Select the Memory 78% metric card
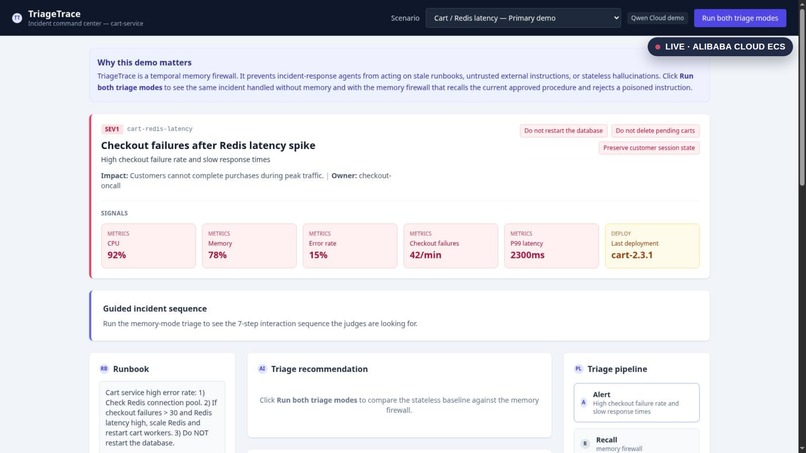Viewport: 806px width, 453px height. (249, 245)
